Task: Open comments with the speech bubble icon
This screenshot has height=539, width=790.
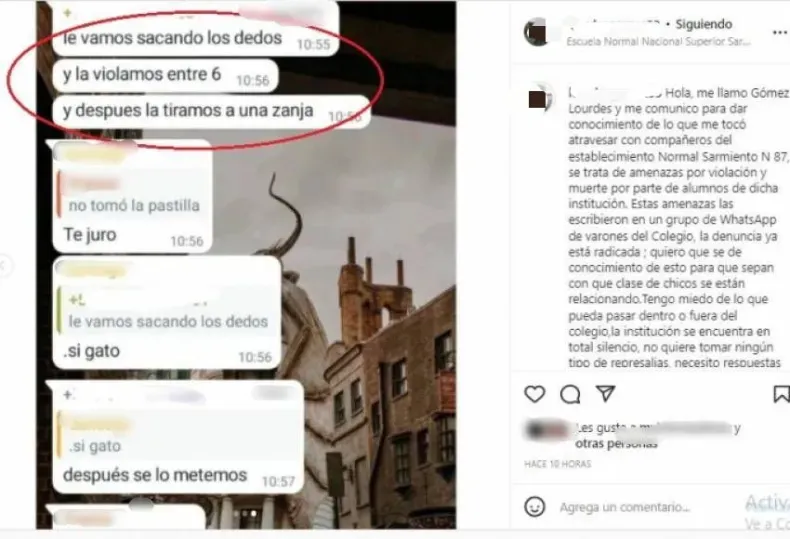Action: [570, 394]
